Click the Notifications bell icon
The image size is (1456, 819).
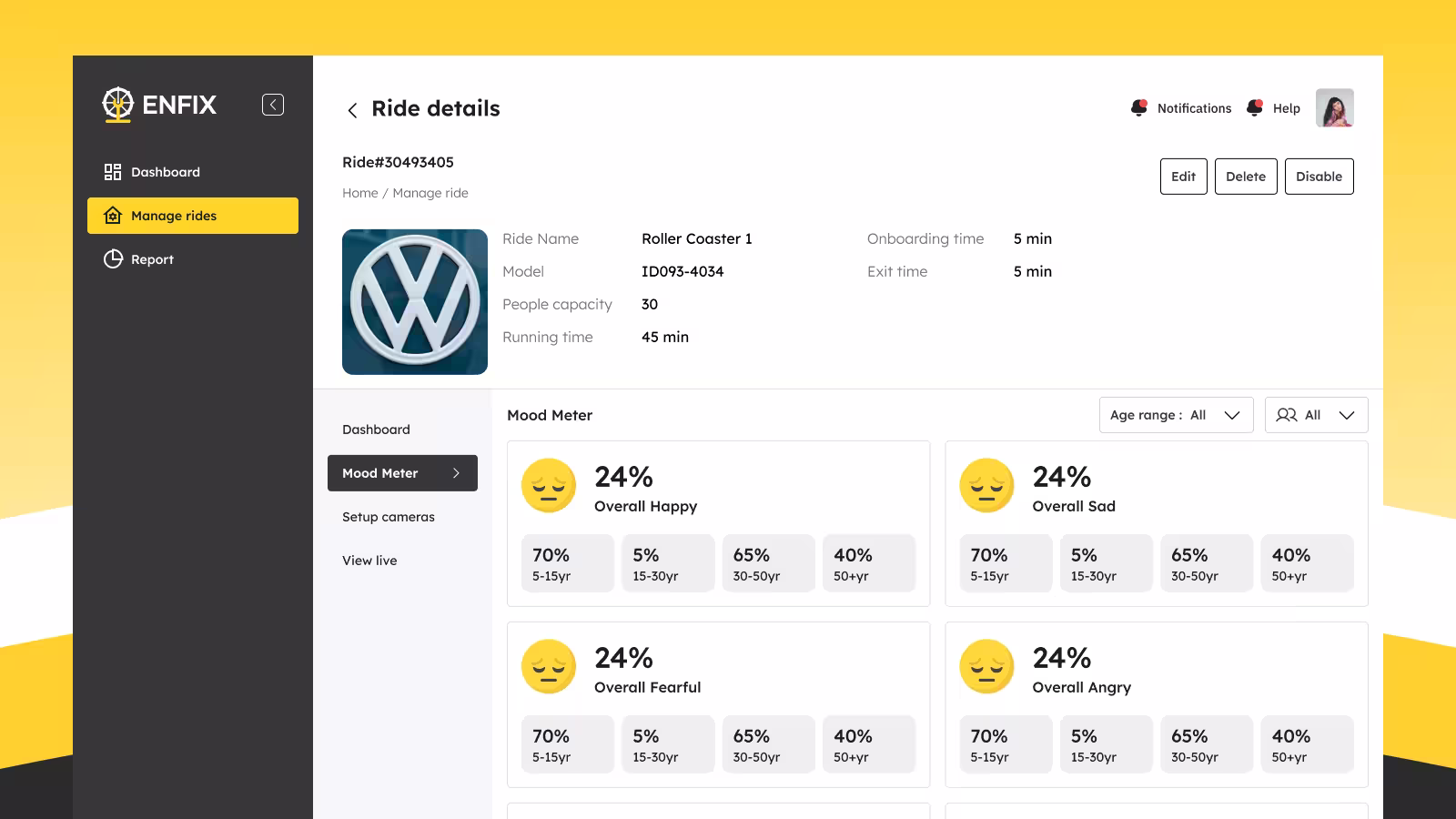tap(1139, 107)
